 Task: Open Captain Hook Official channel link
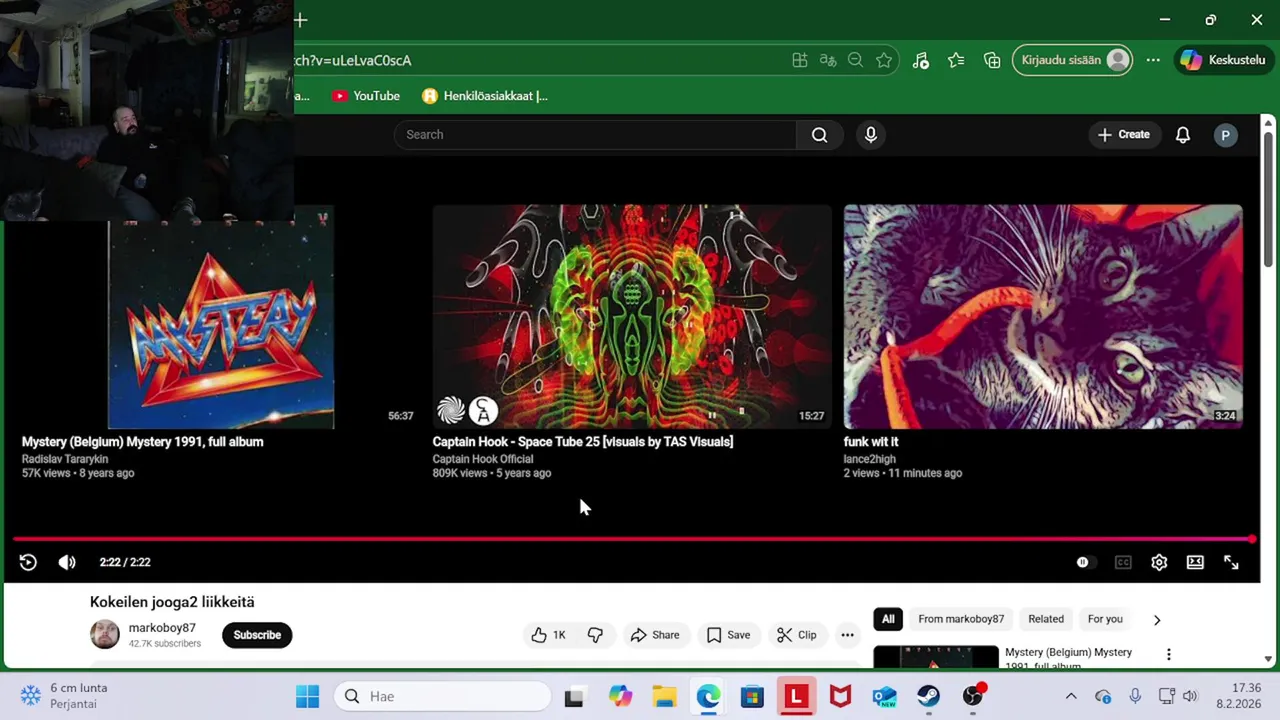coord(483,459)
